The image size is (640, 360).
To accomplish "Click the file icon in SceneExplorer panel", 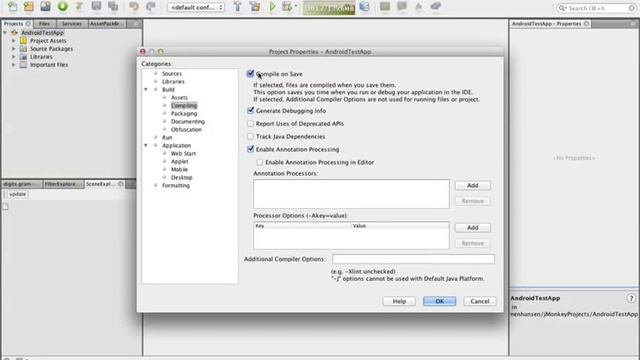I will click(5, 207).
